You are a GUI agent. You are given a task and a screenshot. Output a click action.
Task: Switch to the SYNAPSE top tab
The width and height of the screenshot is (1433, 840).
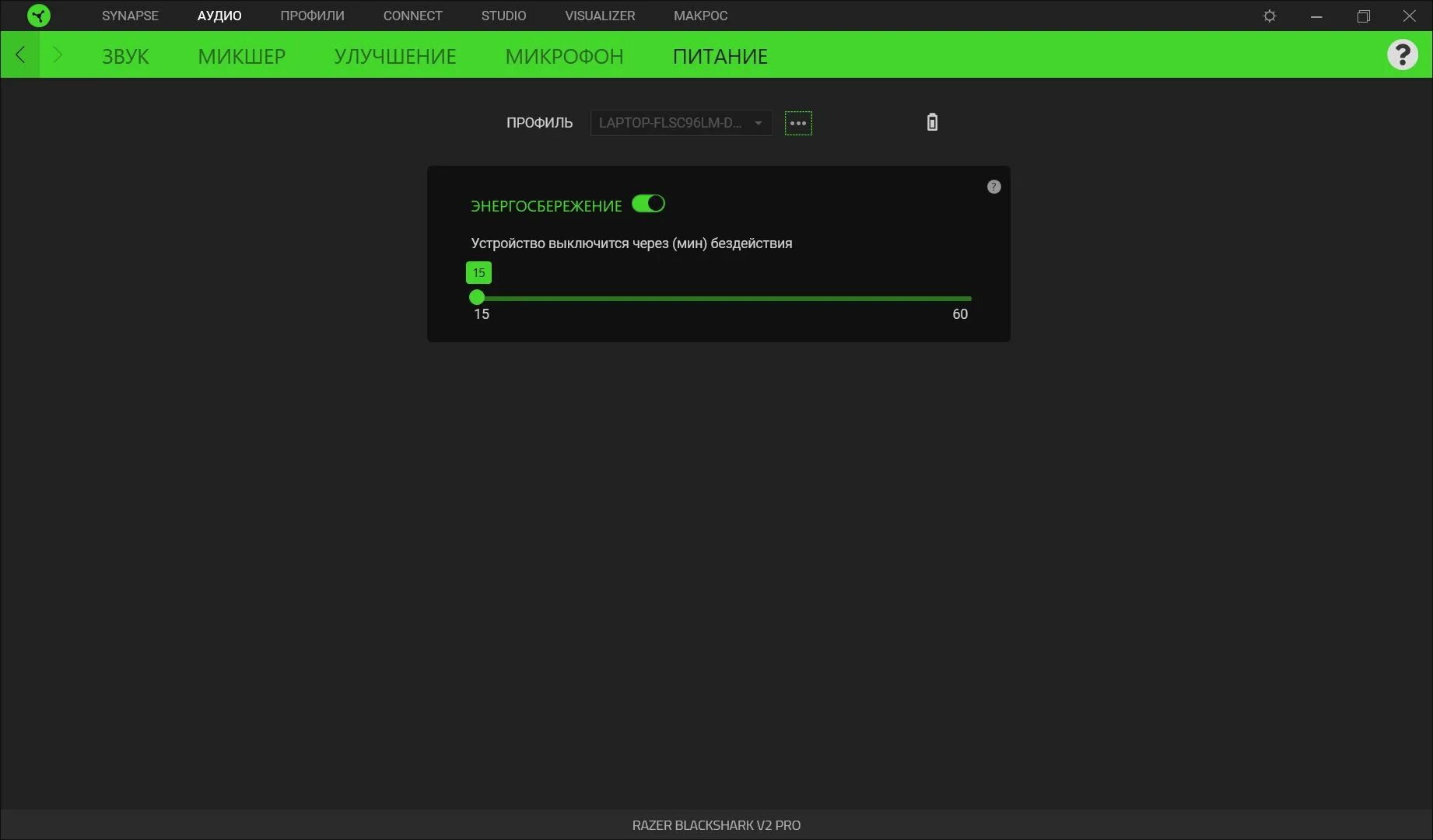[130, 16]
